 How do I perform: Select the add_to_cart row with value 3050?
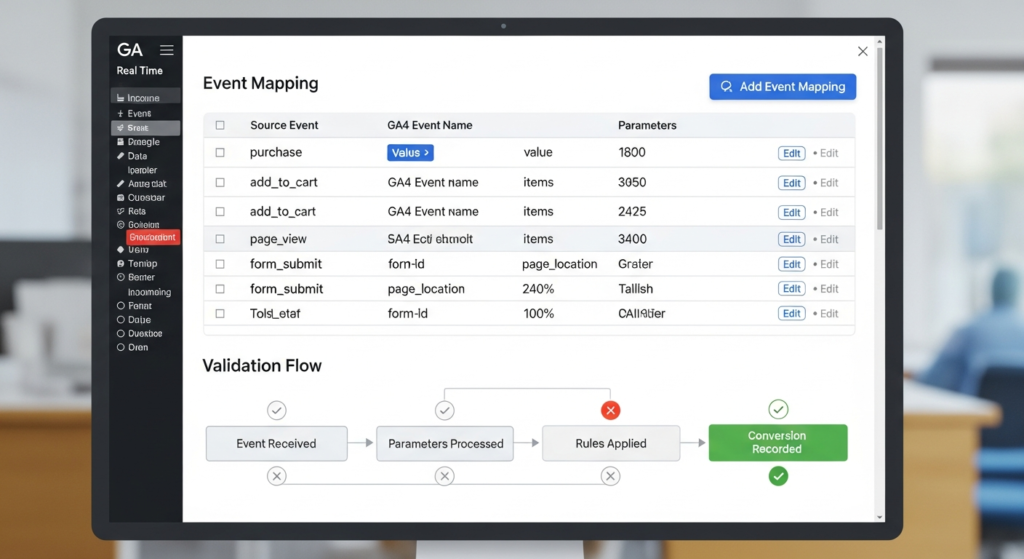[x=220, y=183]
